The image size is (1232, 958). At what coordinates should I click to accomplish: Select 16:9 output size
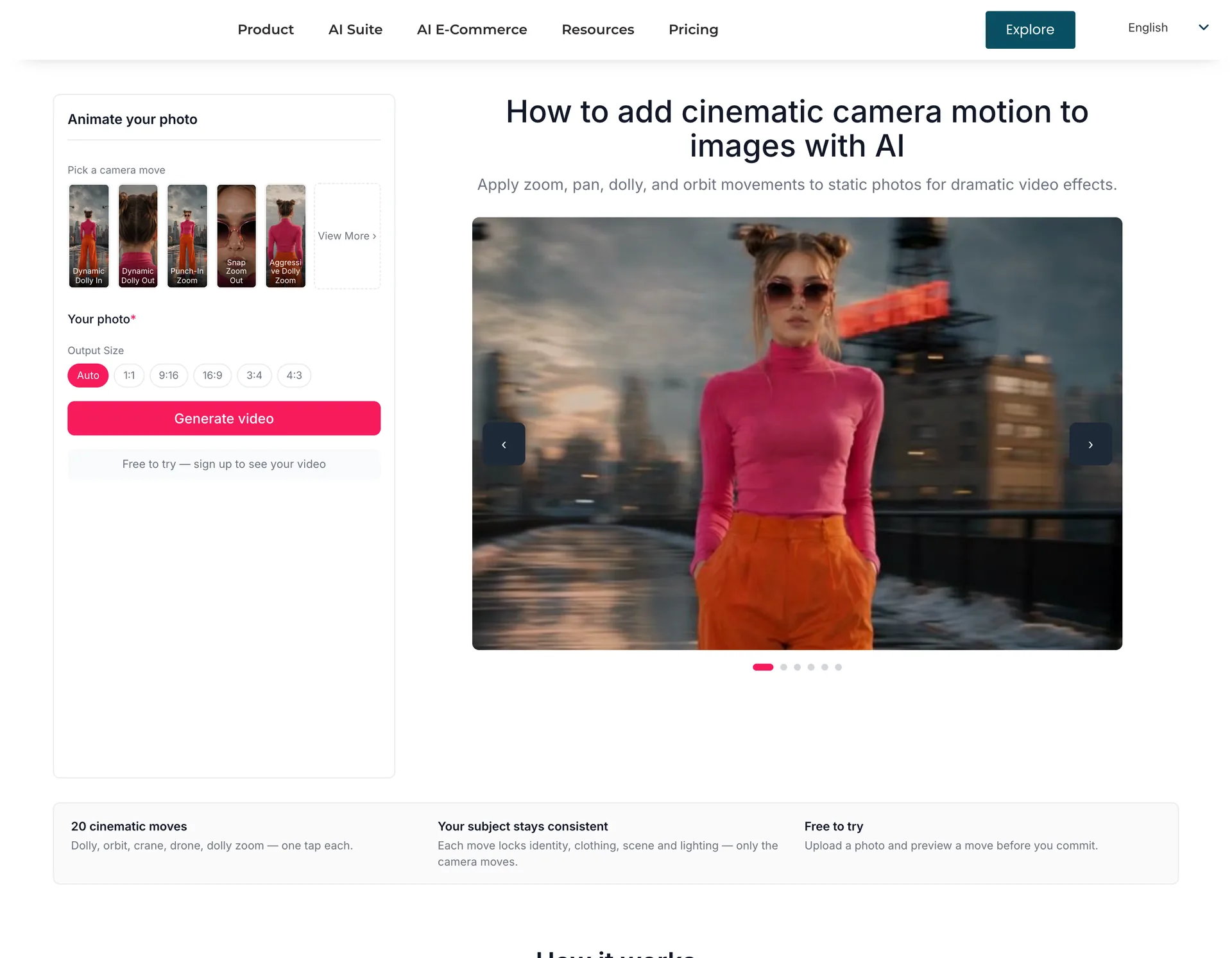(212, 375)
